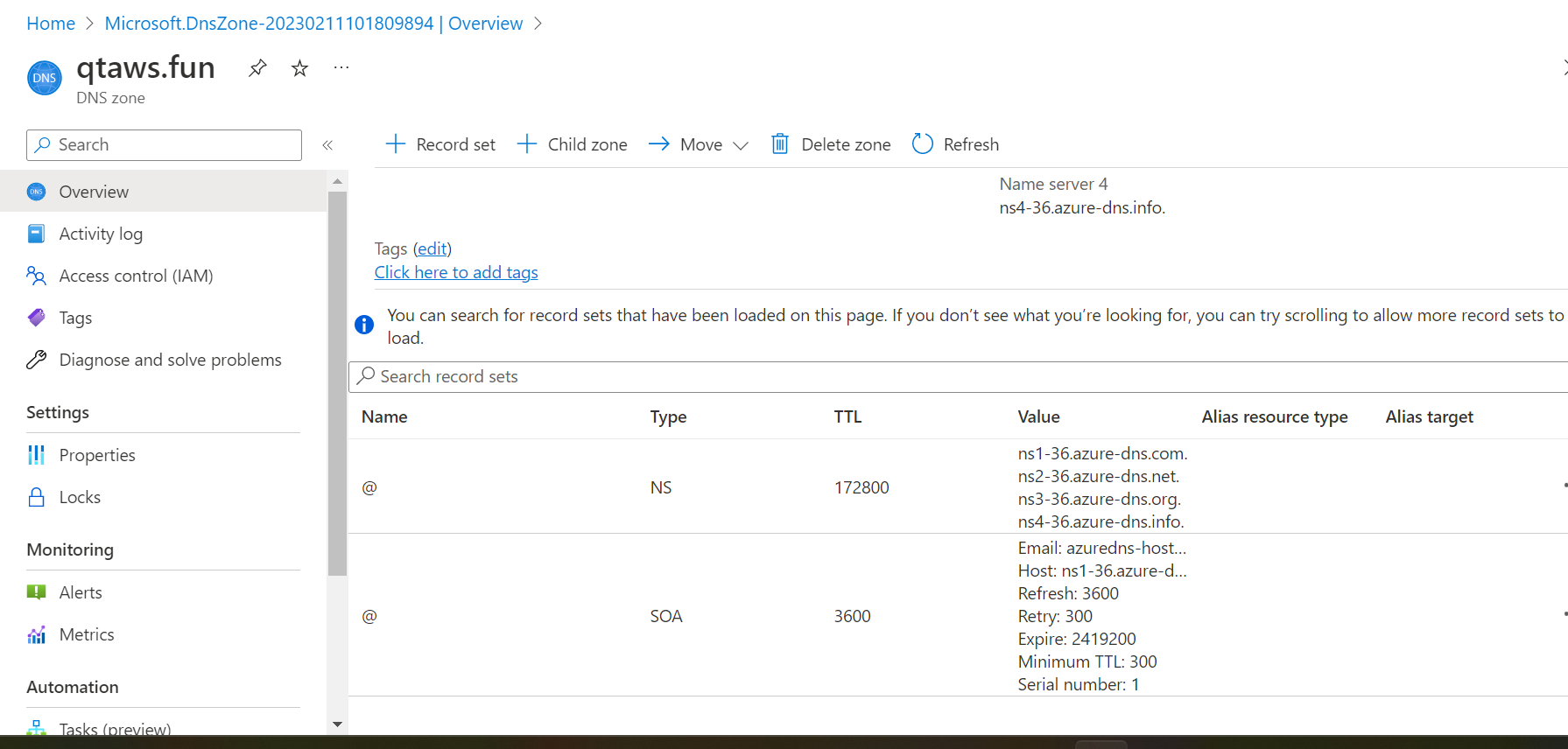
Task: Click the Tags icon in sidebar
Action: point(37,318)
